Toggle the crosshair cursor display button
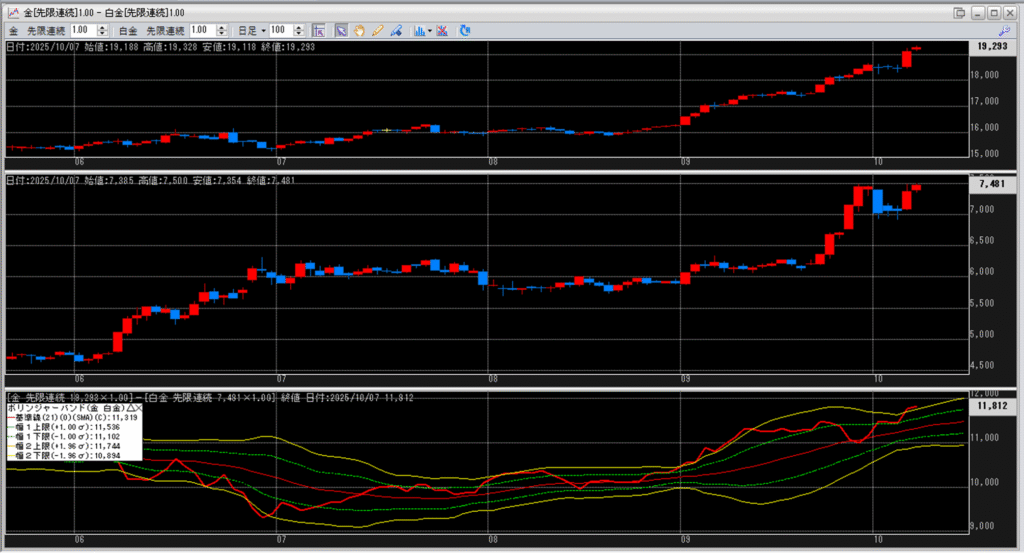This screenshot has height=553, width=1024. point(319,31)
